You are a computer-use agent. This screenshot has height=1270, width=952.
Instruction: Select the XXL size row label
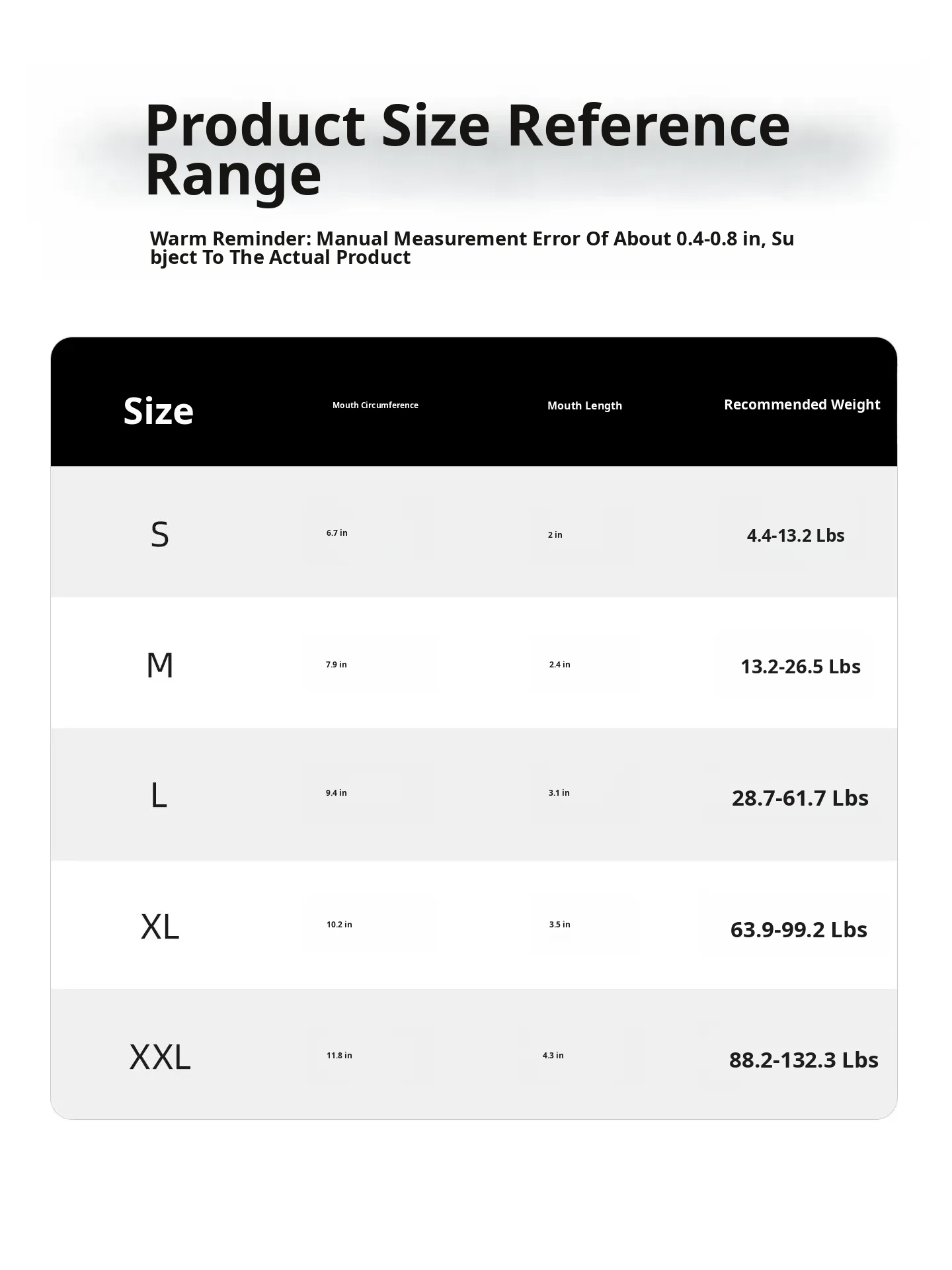tap(160, 1057)
